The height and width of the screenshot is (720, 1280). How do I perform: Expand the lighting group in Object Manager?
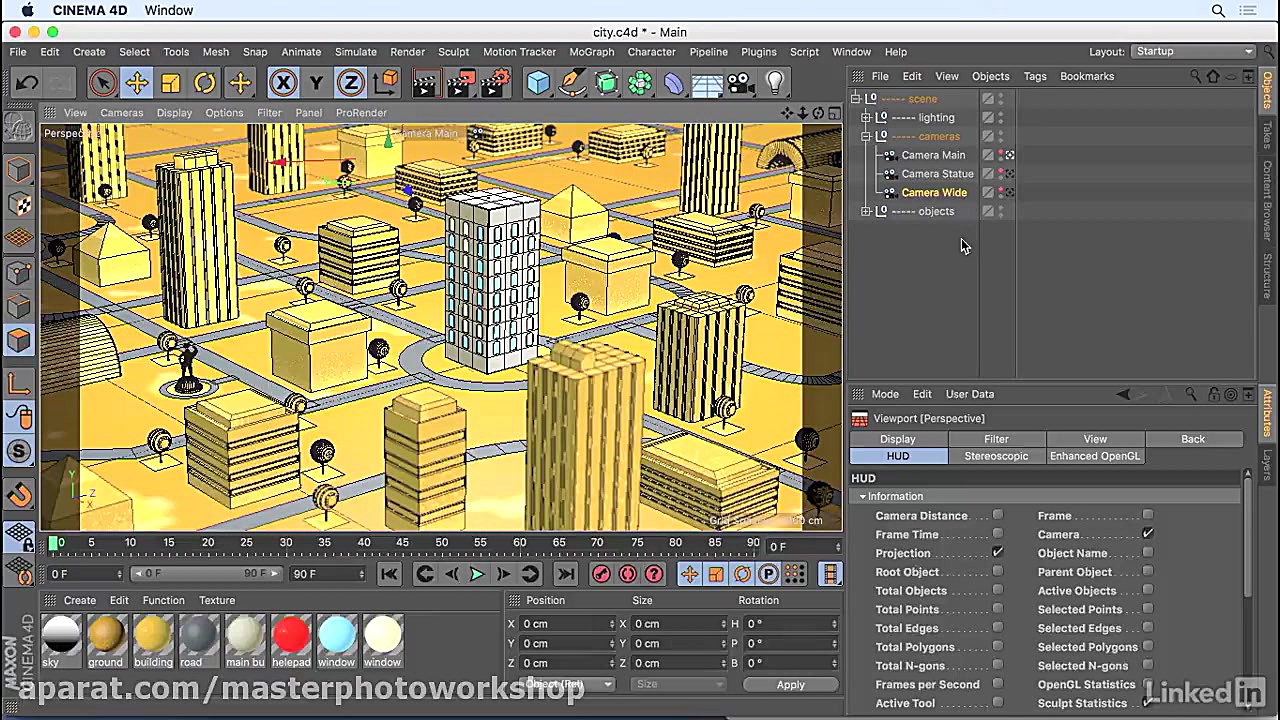tap(866, 118)
